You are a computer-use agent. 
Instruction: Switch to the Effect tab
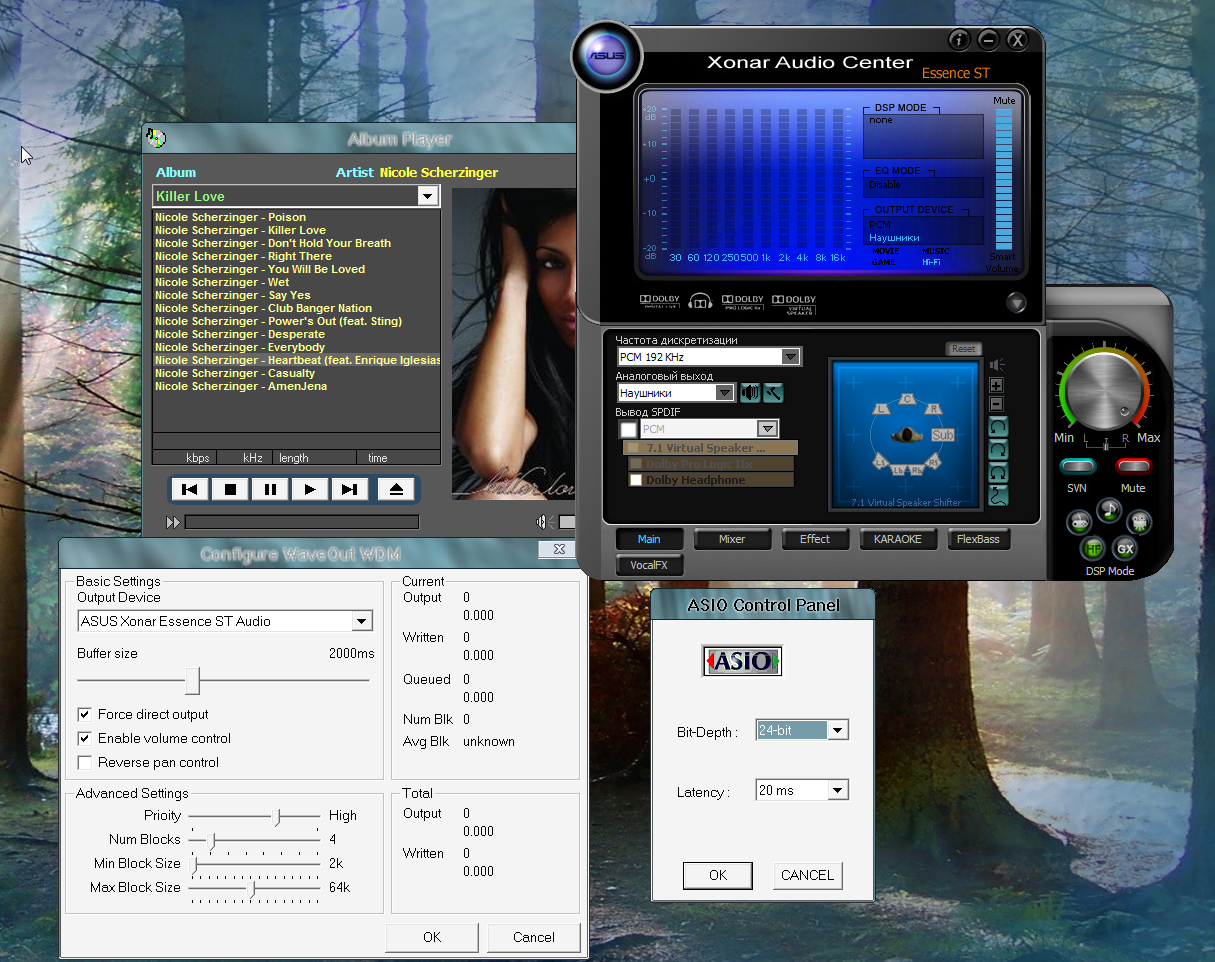(x=815, y=539)
